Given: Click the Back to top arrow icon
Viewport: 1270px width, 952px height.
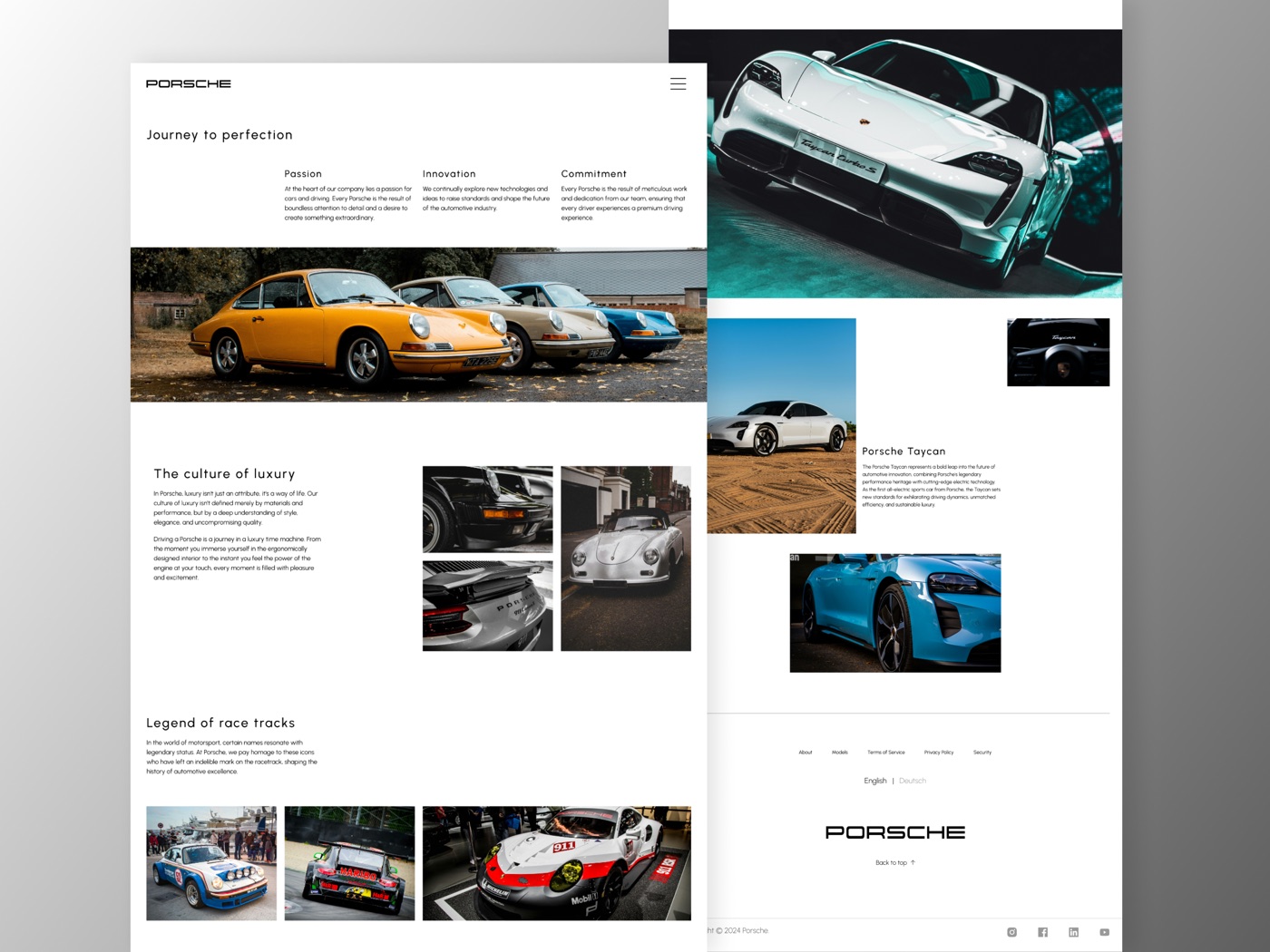Looking at the screenshot, I should click(913, 862).
